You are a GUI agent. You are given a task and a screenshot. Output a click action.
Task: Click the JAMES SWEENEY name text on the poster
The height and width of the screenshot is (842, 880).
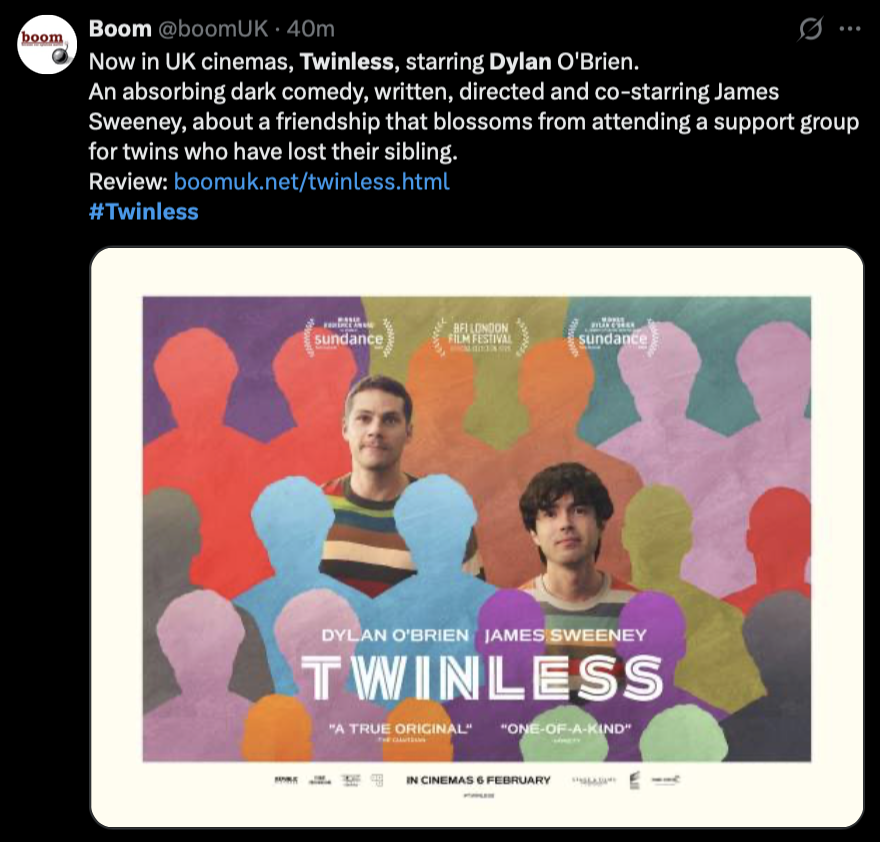click(565, 635)
